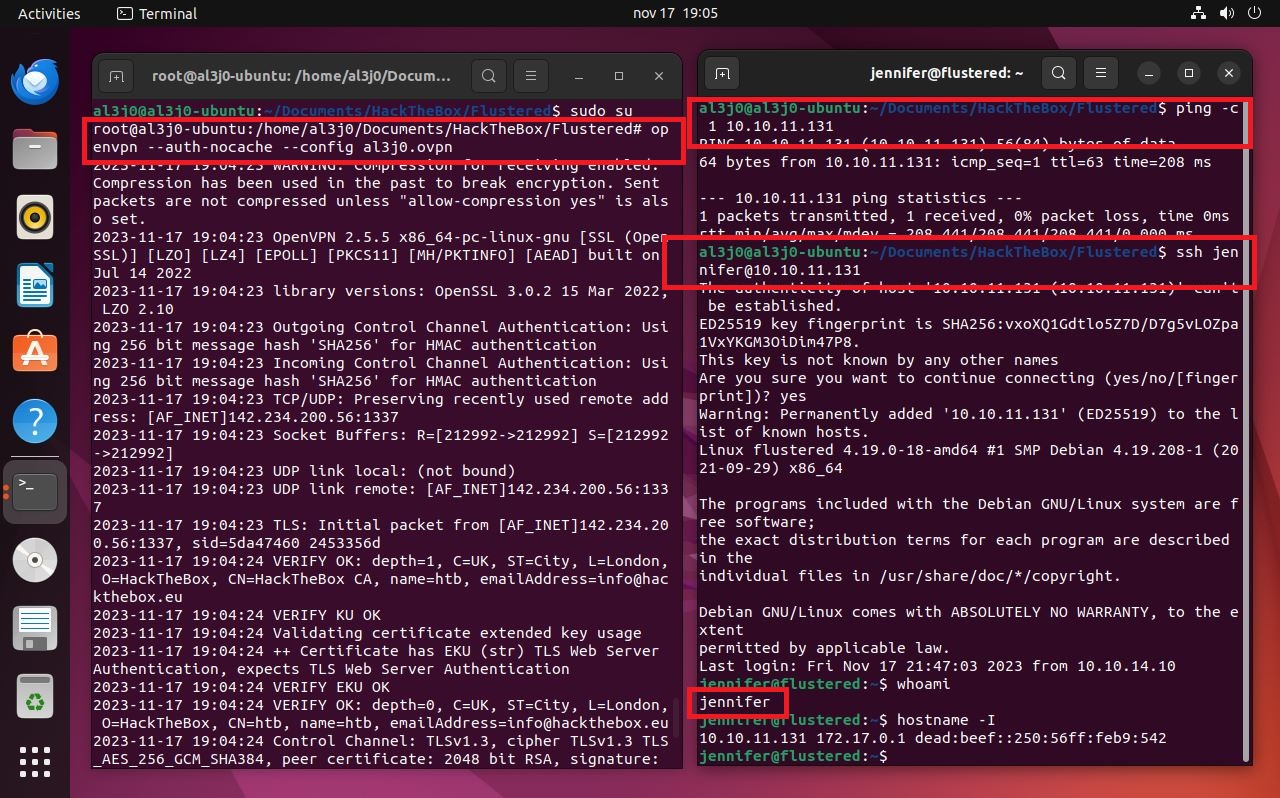Click the 'VERIFY EKU OK' log line
The height and width of the screenshot is (798, 1280).
(241, 687)
